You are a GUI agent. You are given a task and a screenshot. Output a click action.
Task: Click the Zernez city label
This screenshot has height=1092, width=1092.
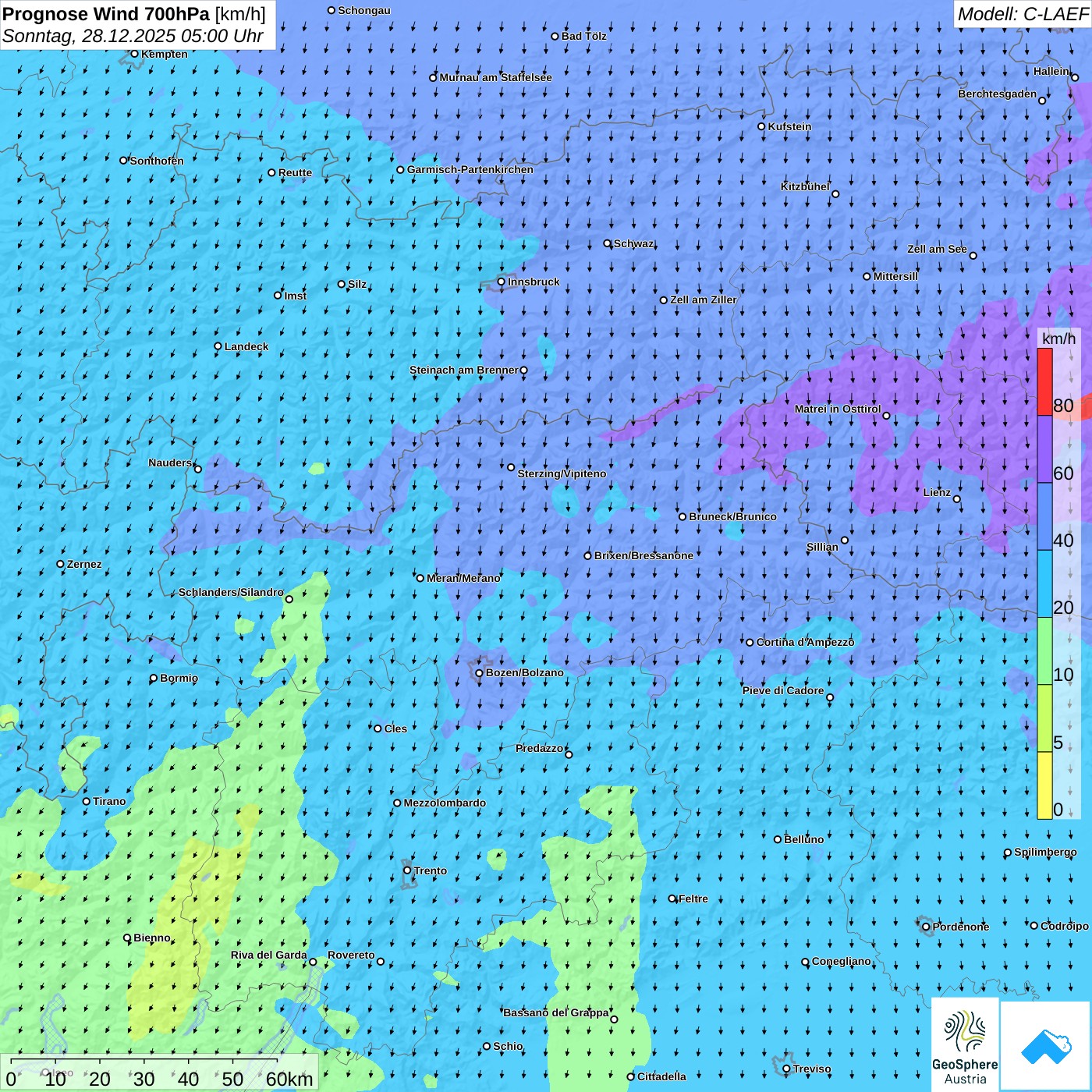click(x=84, y=564)
